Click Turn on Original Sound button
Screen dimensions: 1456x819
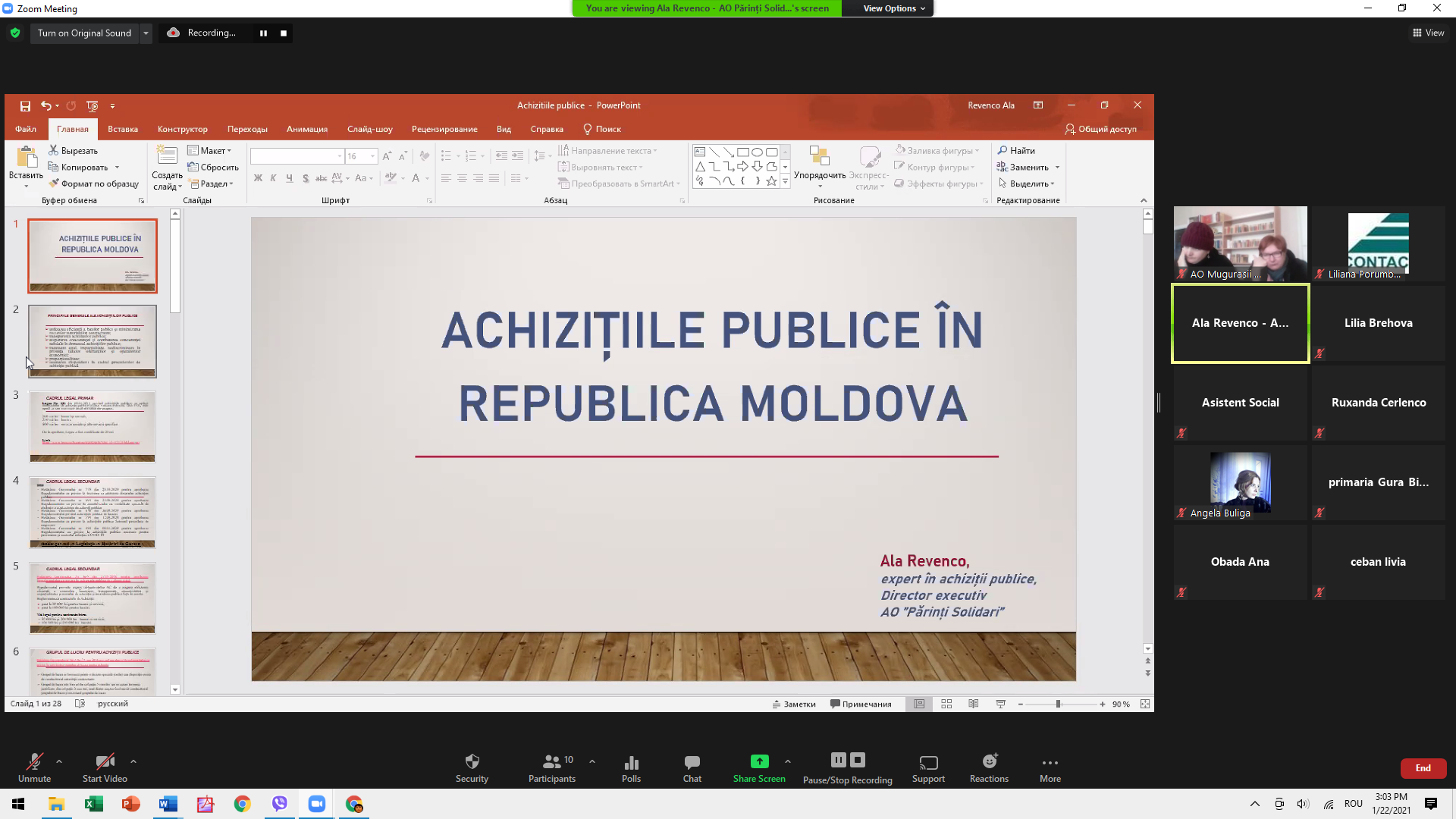84,33
